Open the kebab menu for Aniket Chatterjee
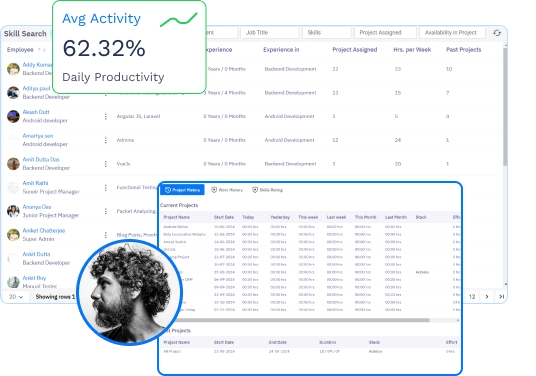 click(105, 235)
